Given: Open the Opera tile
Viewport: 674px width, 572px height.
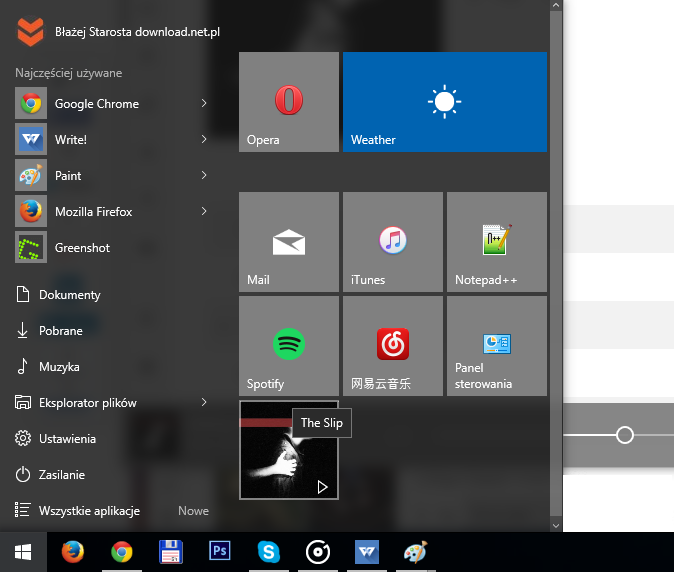Looking at the screenshot, I should point(289,102).
